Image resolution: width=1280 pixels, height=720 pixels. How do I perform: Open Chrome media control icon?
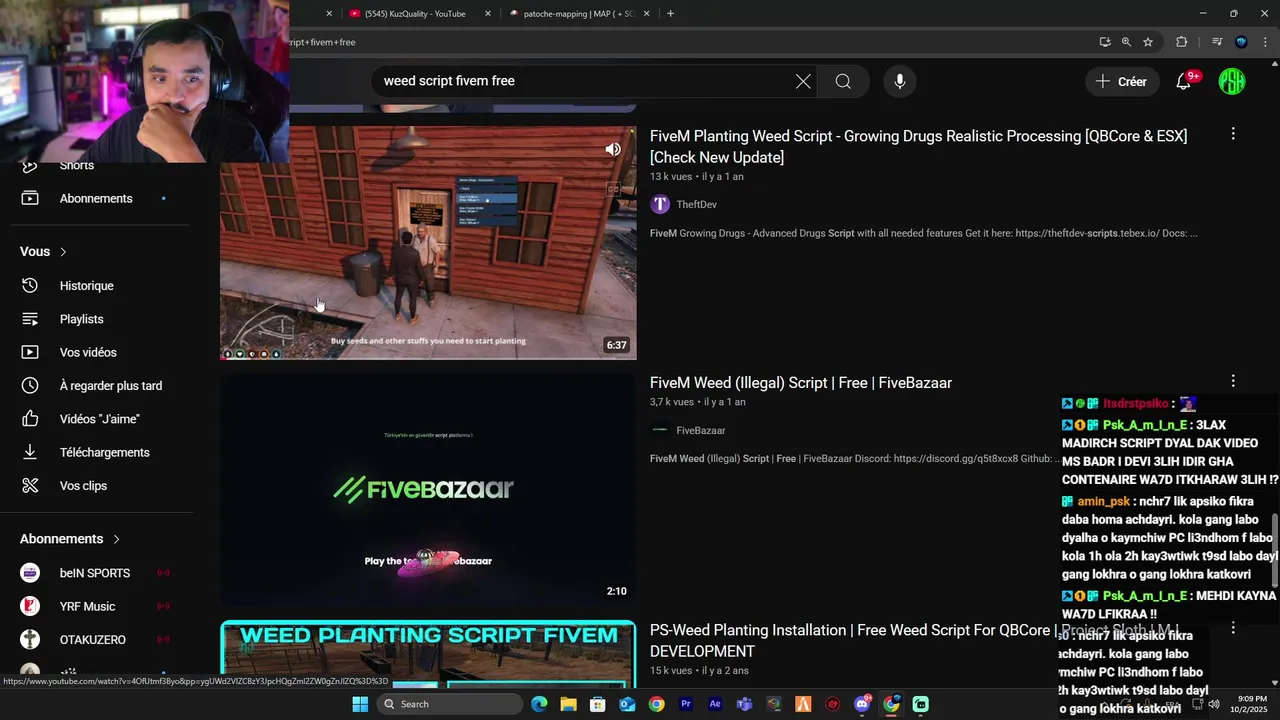[x=1217, y=42]
